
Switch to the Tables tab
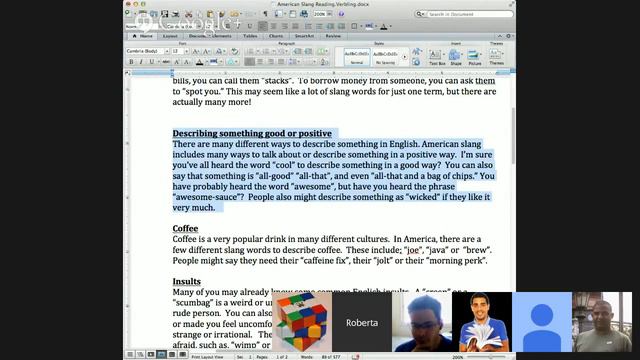point(250,36)
